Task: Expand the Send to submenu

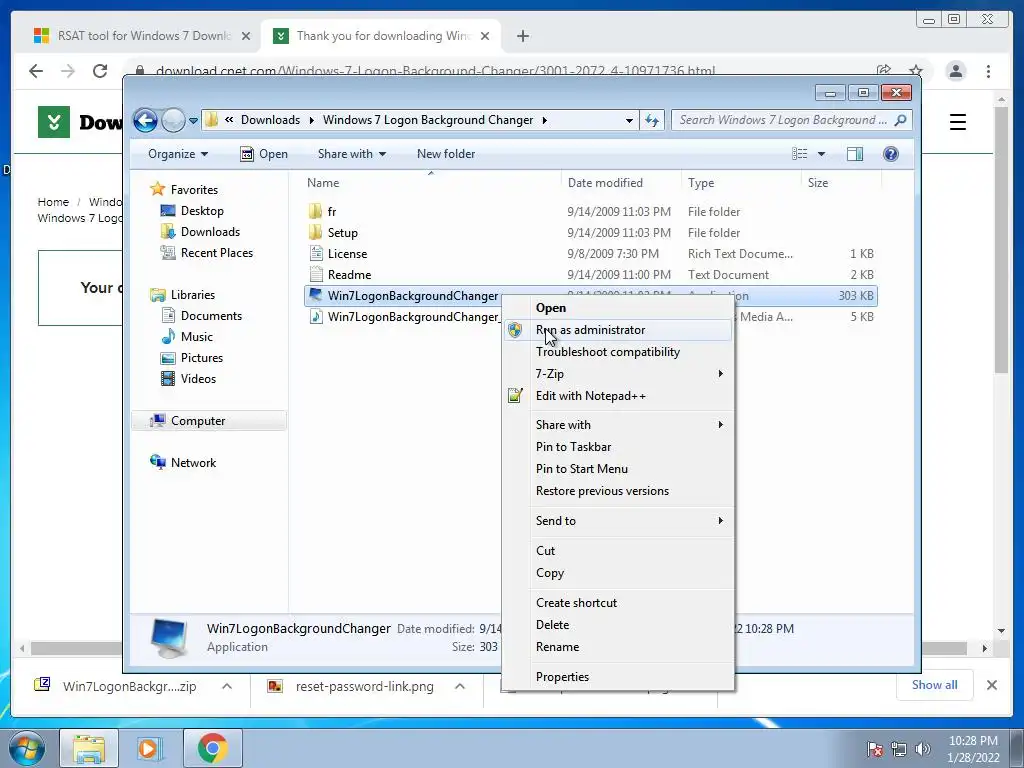Action: [x=618, y=521]
